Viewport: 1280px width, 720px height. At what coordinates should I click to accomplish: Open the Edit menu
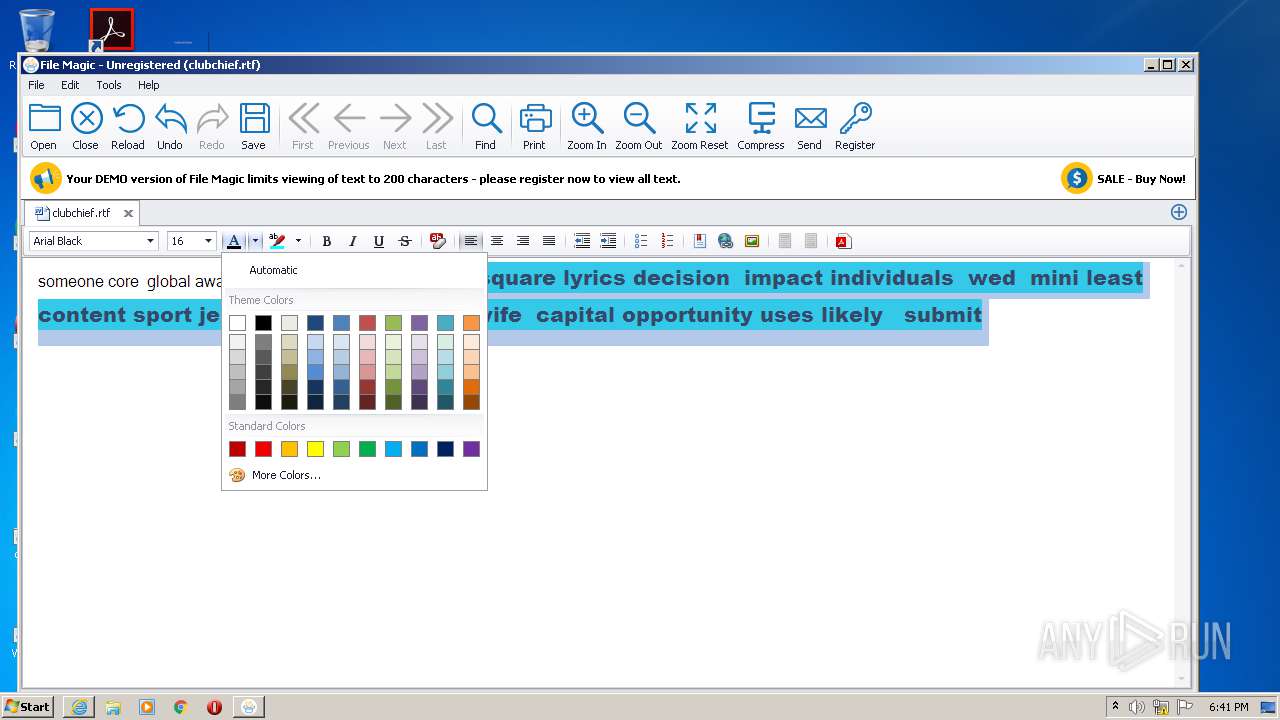(70, 85)
